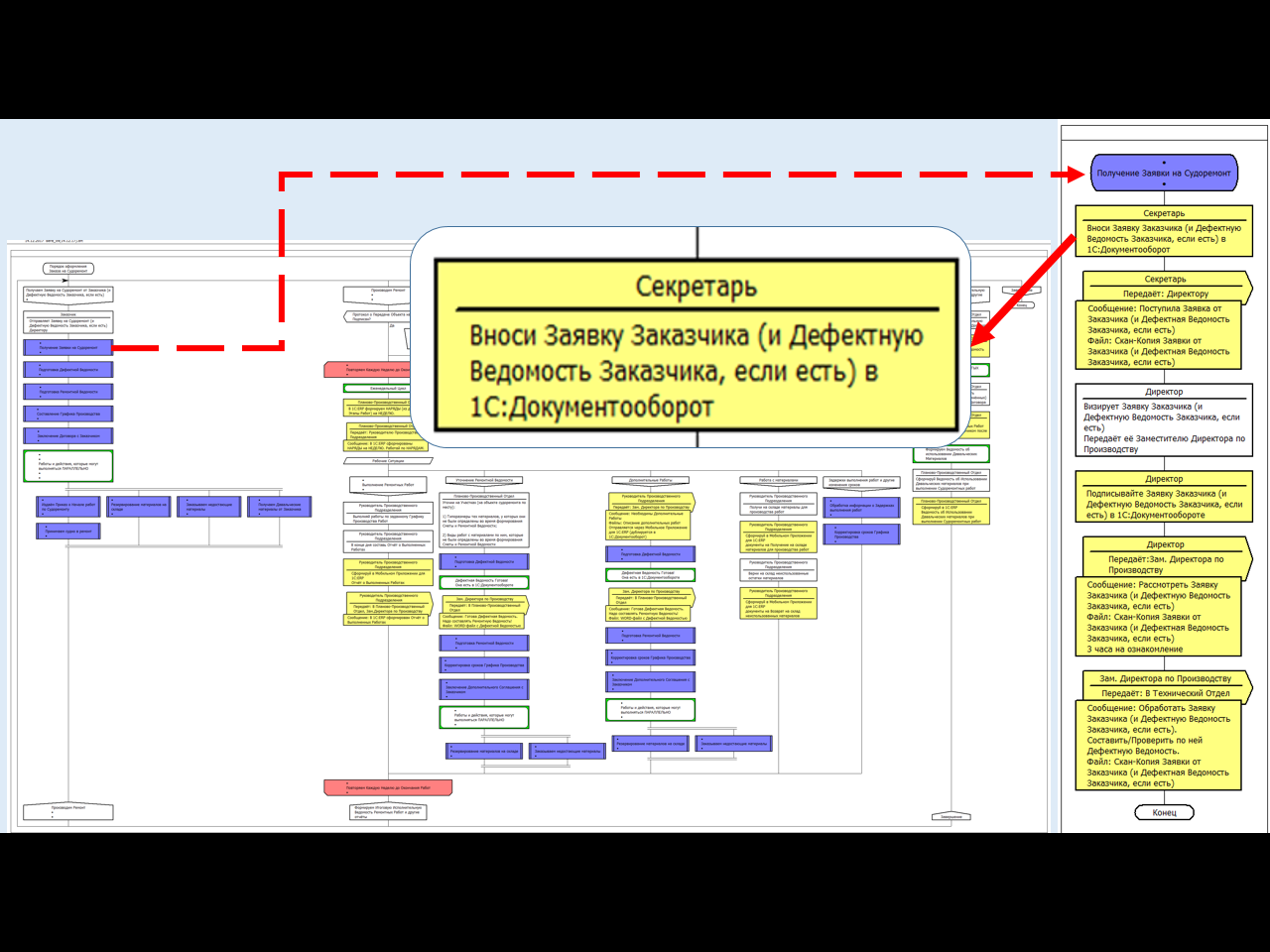
Task: Click the Принимаем судно в ремонт block
Action: point(68,532)
